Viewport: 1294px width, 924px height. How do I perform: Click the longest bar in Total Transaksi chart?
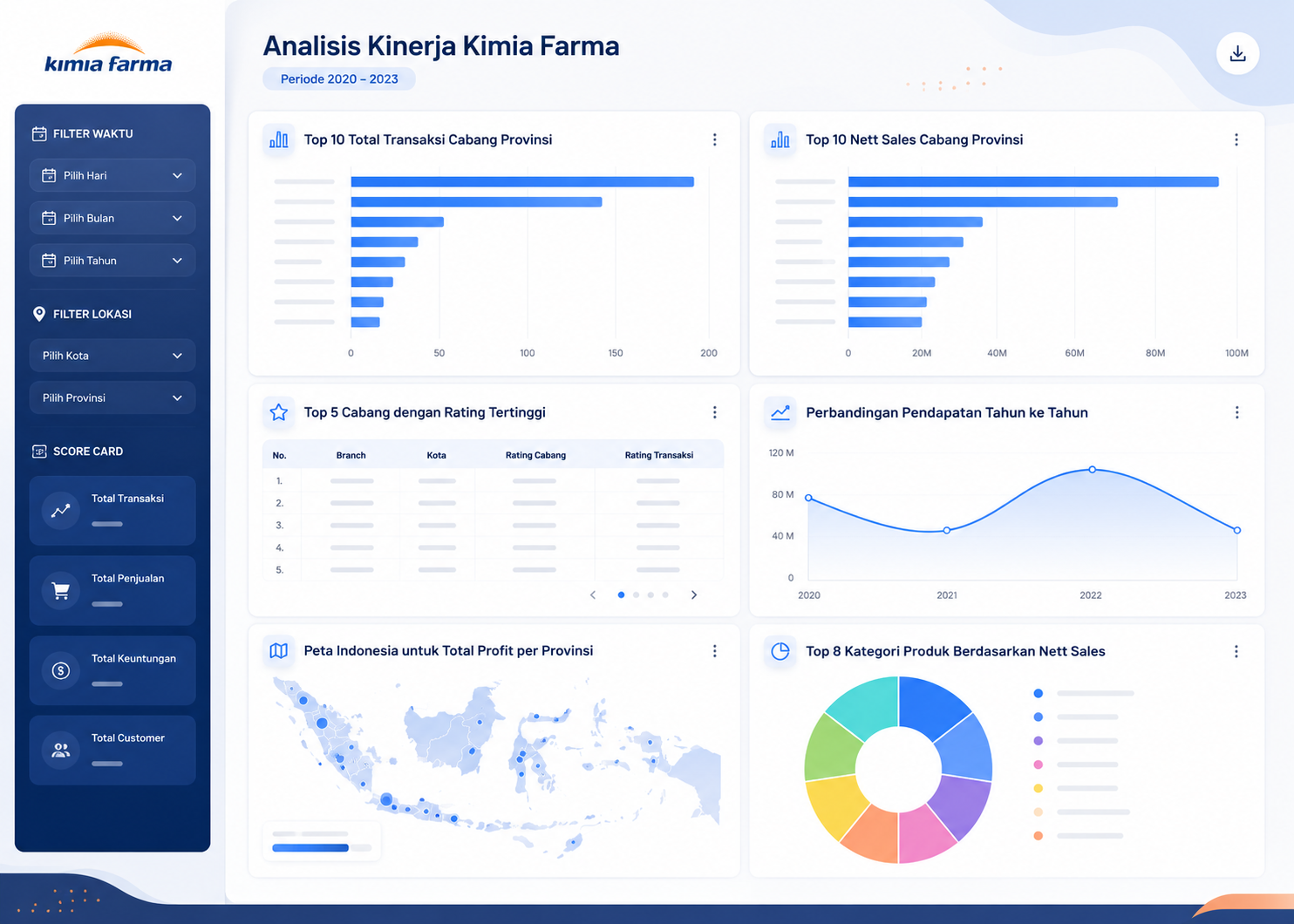(x=522, y=182)
